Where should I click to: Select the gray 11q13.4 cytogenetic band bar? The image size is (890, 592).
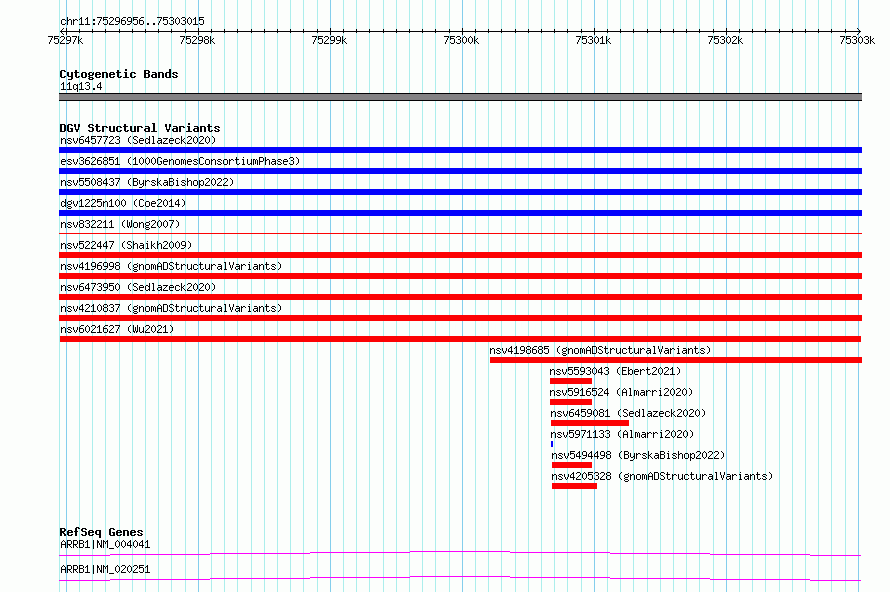[460, 97]
